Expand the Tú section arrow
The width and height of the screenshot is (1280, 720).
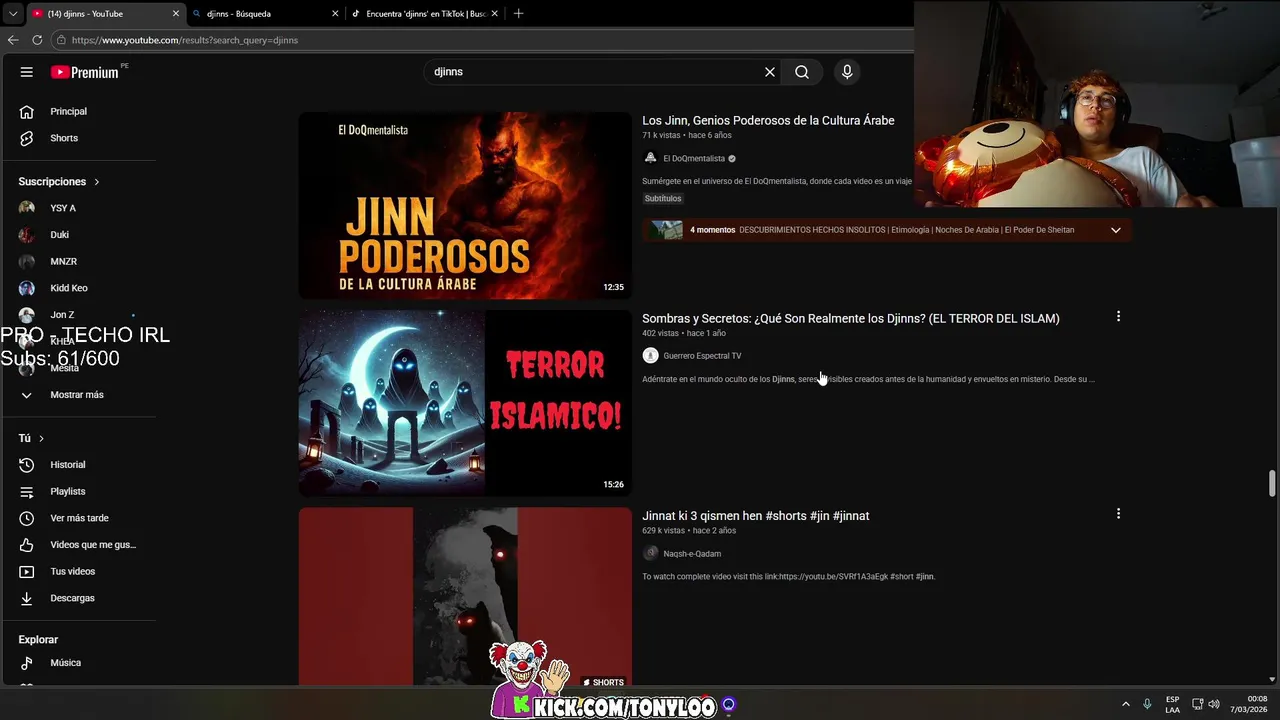tap(41, 439)
